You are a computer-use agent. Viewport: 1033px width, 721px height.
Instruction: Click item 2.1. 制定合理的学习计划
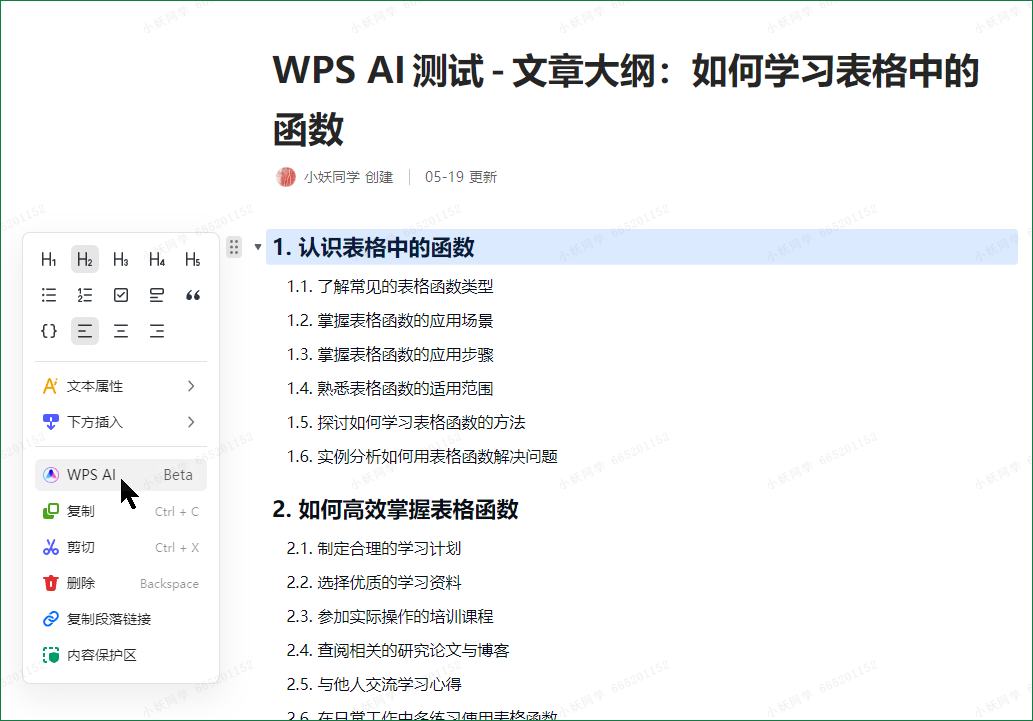[x=374, y=548]
